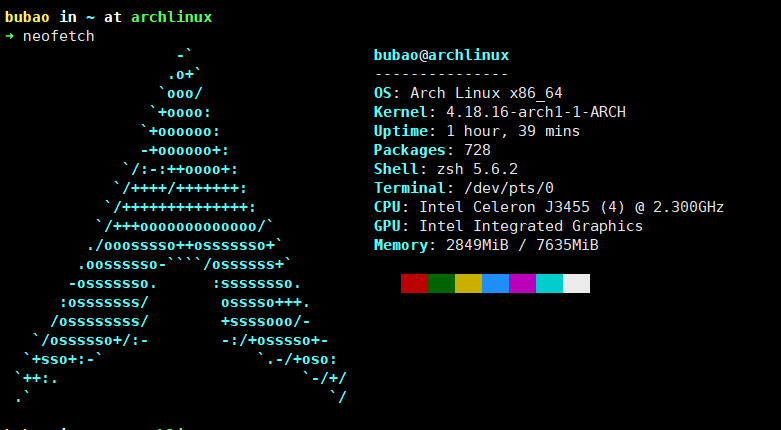Click memory value '2849MiB / 7635MiB'

pos(522,245)
